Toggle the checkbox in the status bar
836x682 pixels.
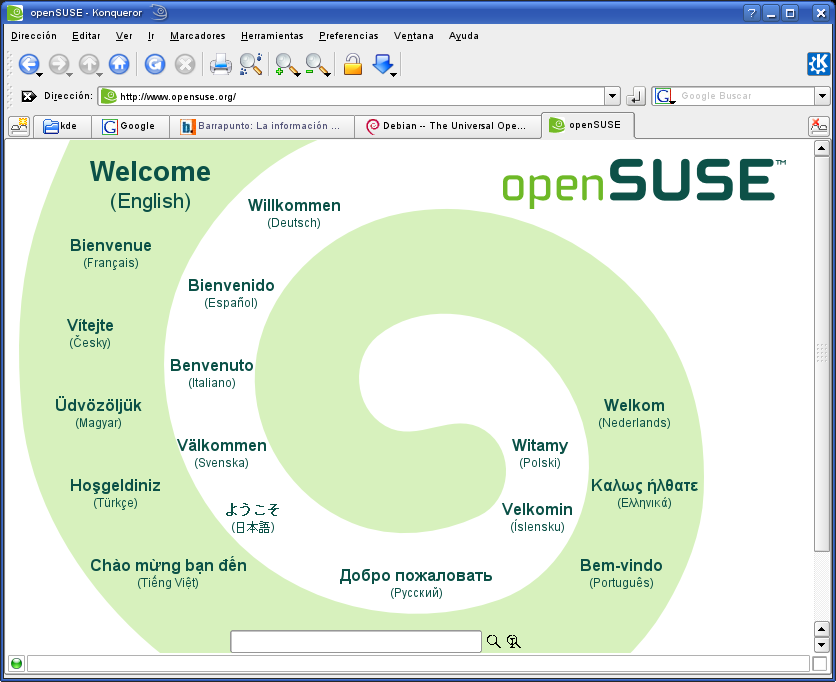coord(819,663)
